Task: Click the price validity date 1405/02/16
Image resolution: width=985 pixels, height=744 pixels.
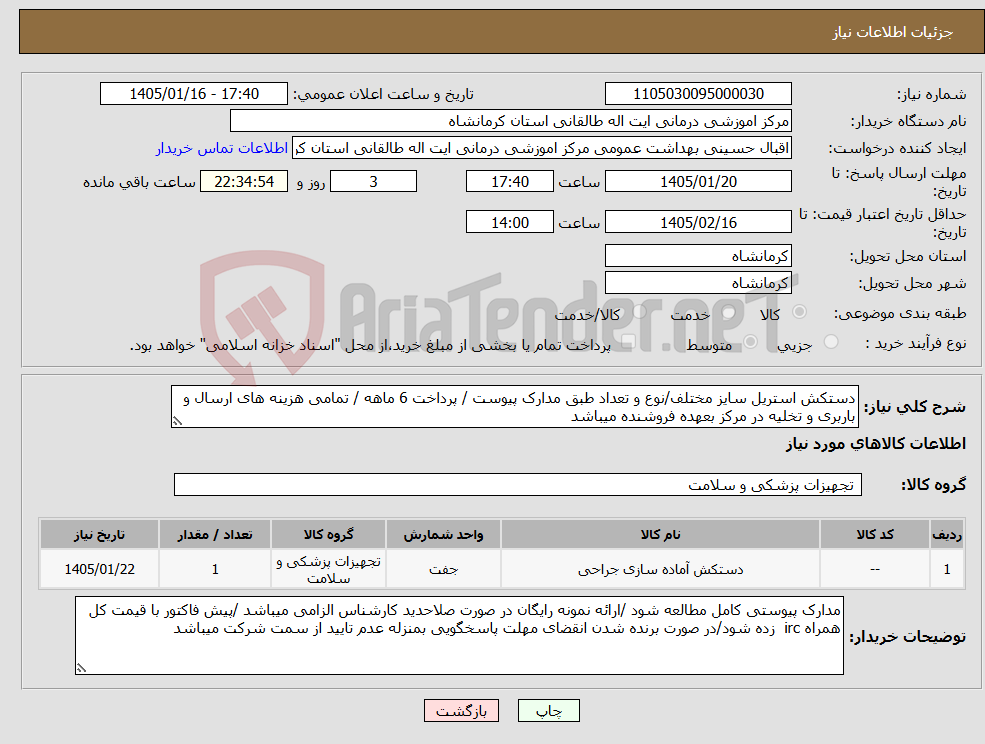Action: [x=698, y=222]
